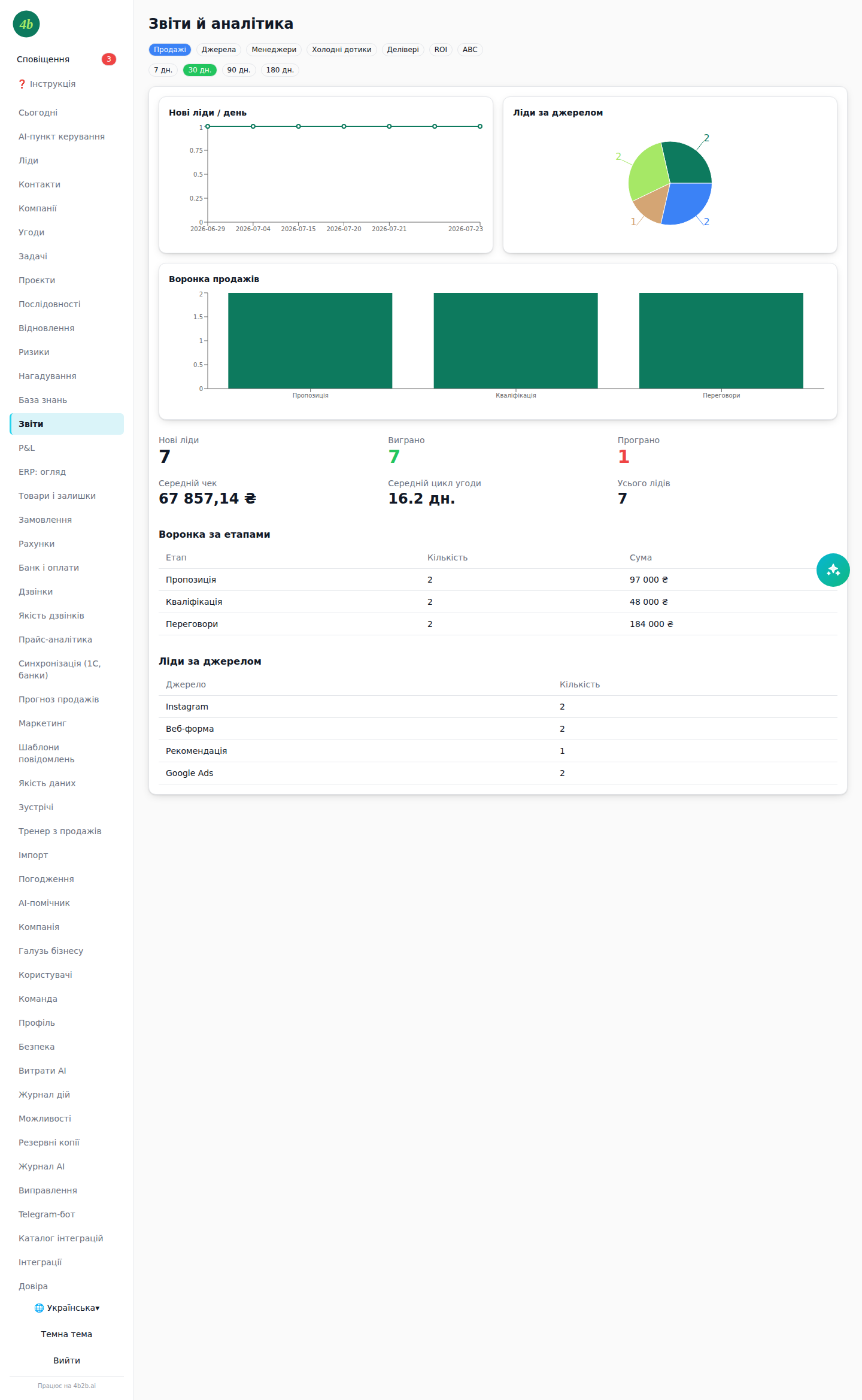862x1400 pixels.
Task: Open the Звіти sidebar item
Action: (66, 424)
